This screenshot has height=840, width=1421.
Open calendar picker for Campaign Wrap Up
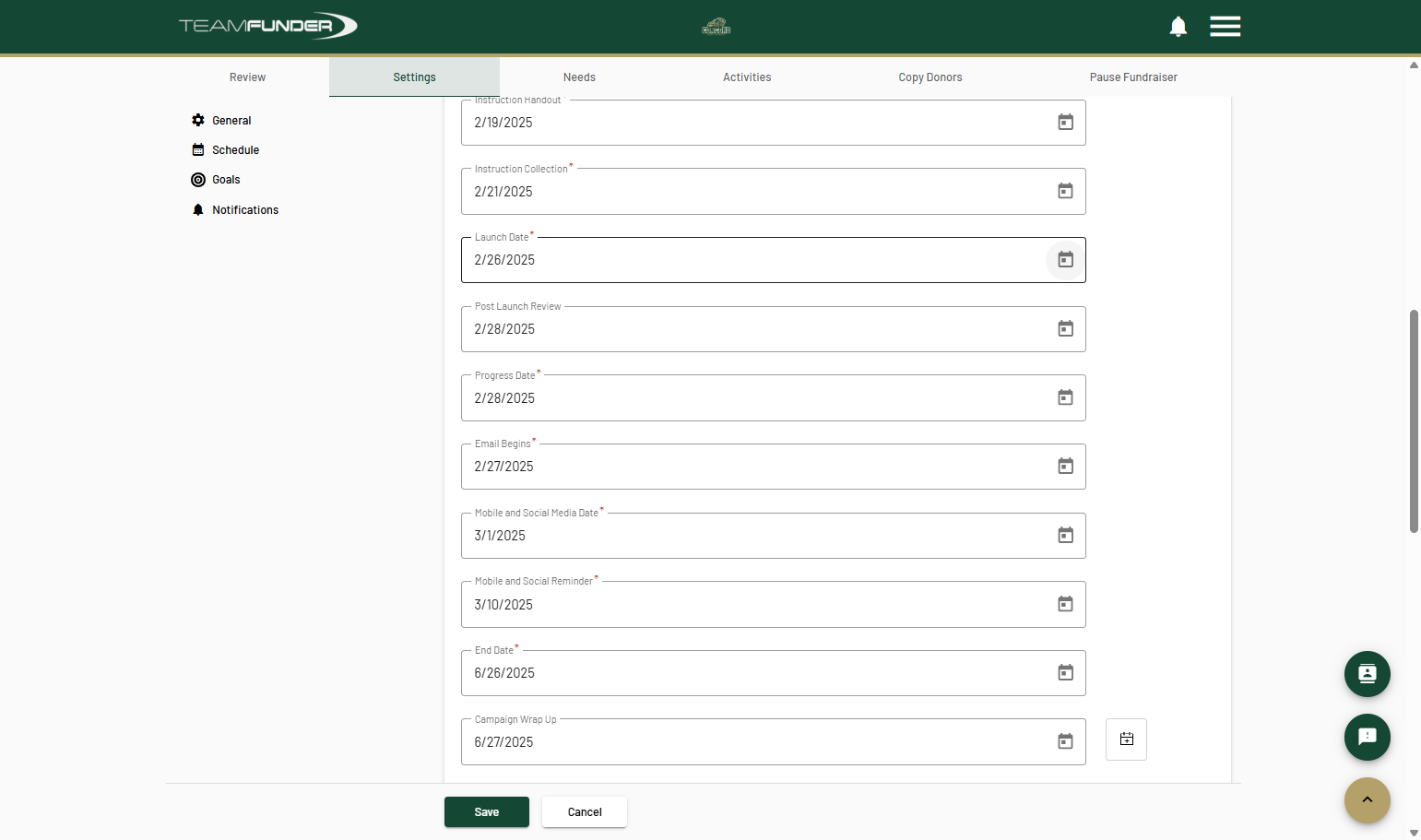[x=1065, y=741]
